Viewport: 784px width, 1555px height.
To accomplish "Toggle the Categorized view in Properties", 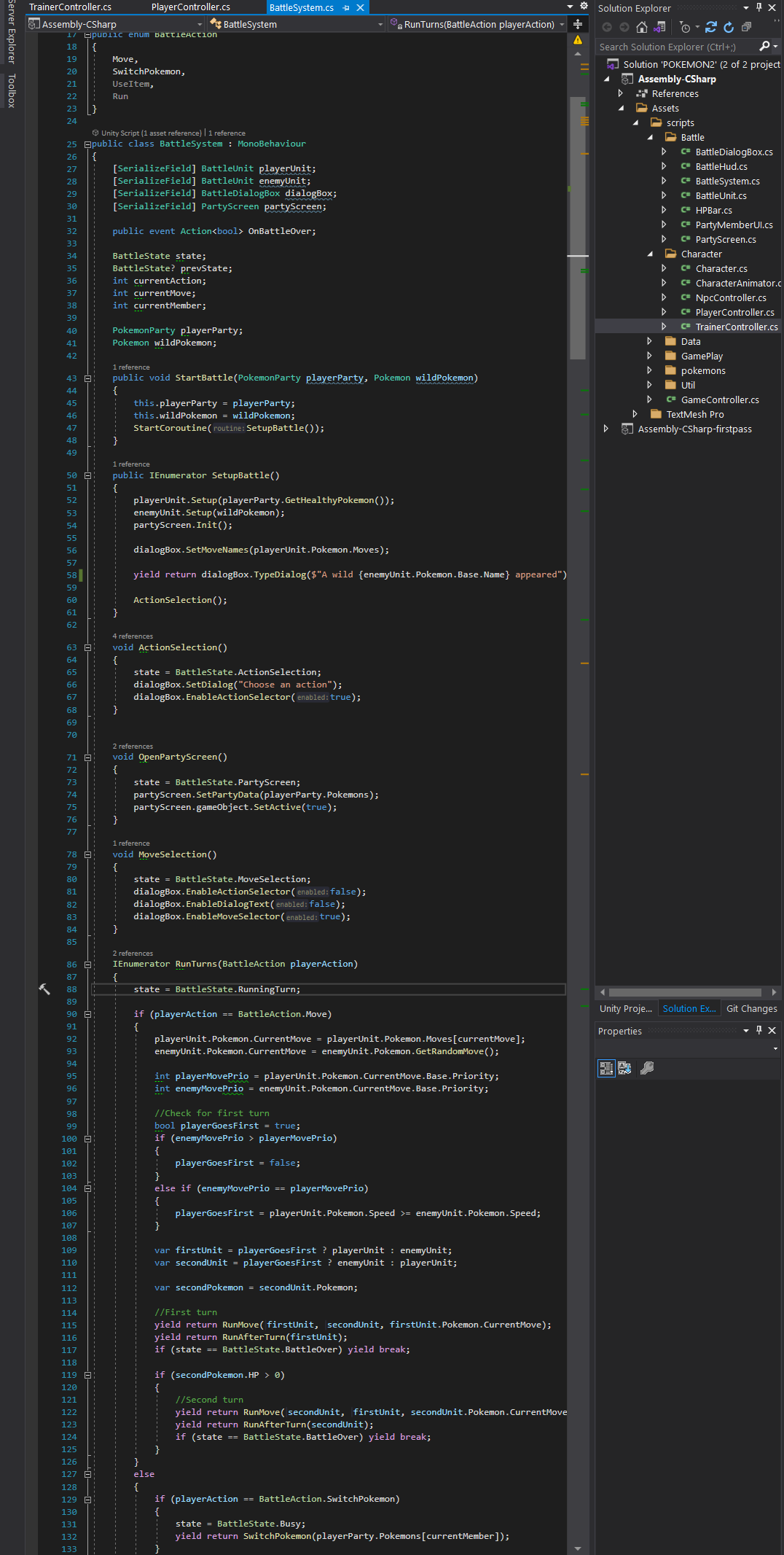I will [x=606, y=1068].
